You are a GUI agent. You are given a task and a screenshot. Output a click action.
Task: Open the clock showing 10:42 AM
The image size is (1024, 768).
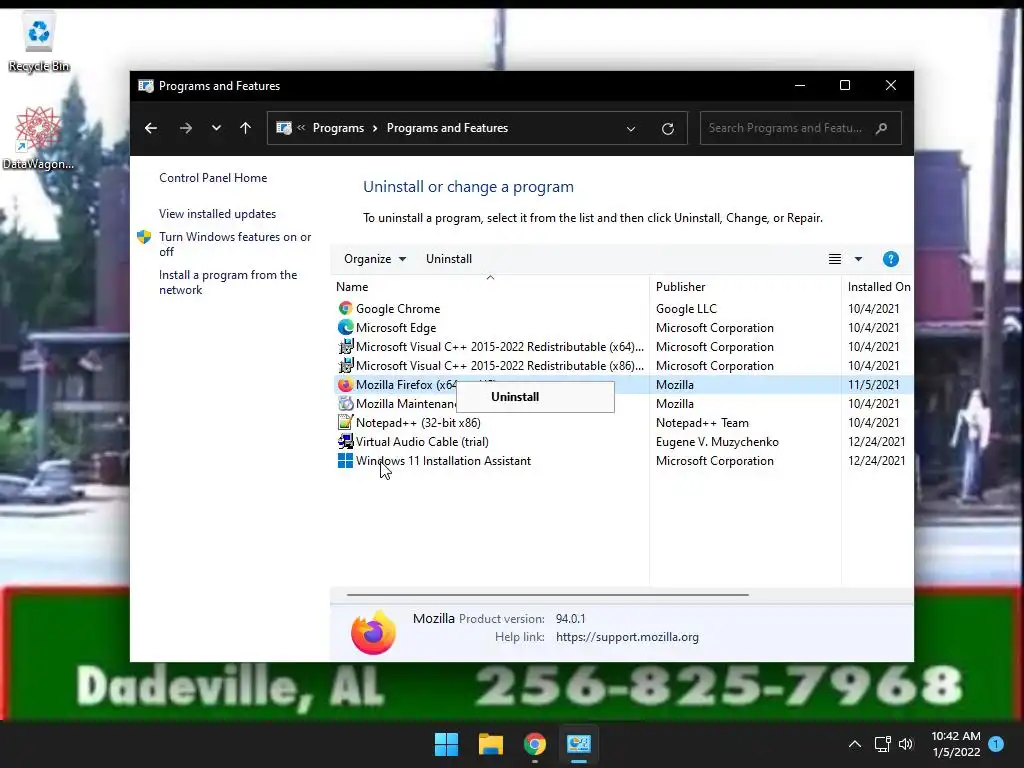[956, 744]
